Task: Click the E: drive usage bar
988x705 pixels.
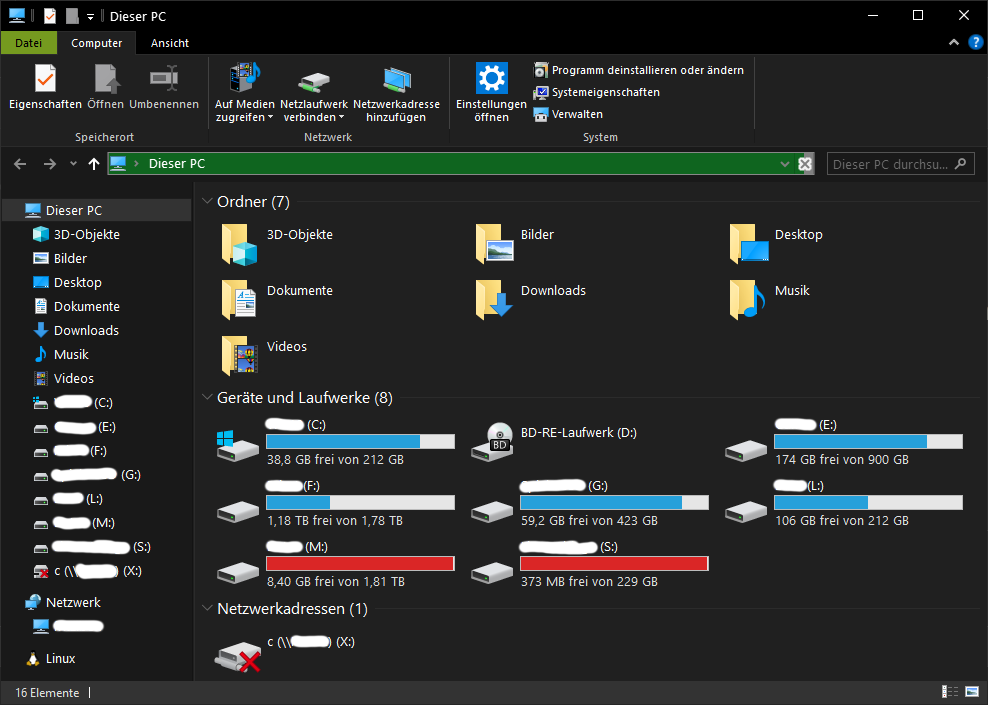Action: (868, 442)
